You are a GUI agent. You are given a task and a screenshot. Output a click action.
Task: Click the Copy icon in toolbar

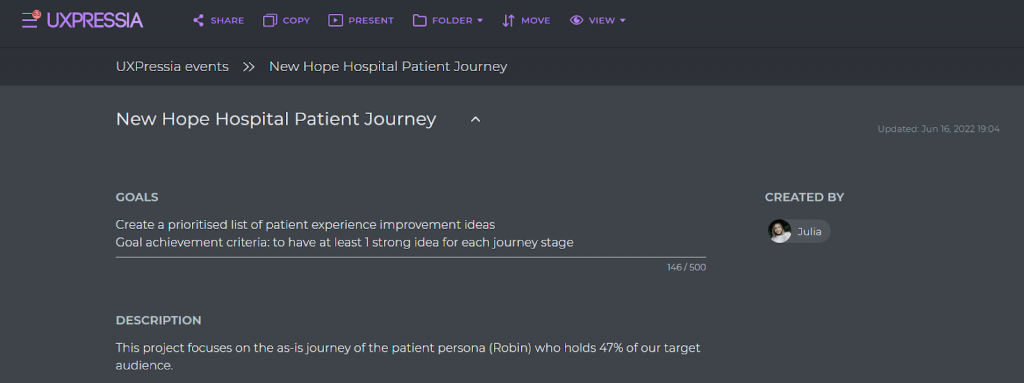tap(270, 20)
